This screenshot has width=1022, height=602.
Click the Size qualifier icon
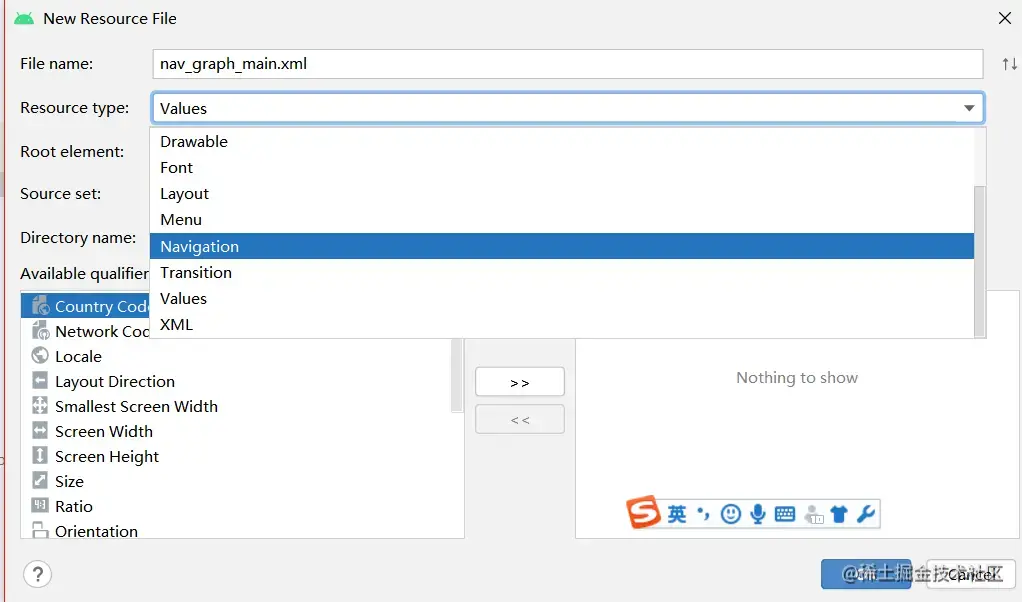(x=40, y=480)
